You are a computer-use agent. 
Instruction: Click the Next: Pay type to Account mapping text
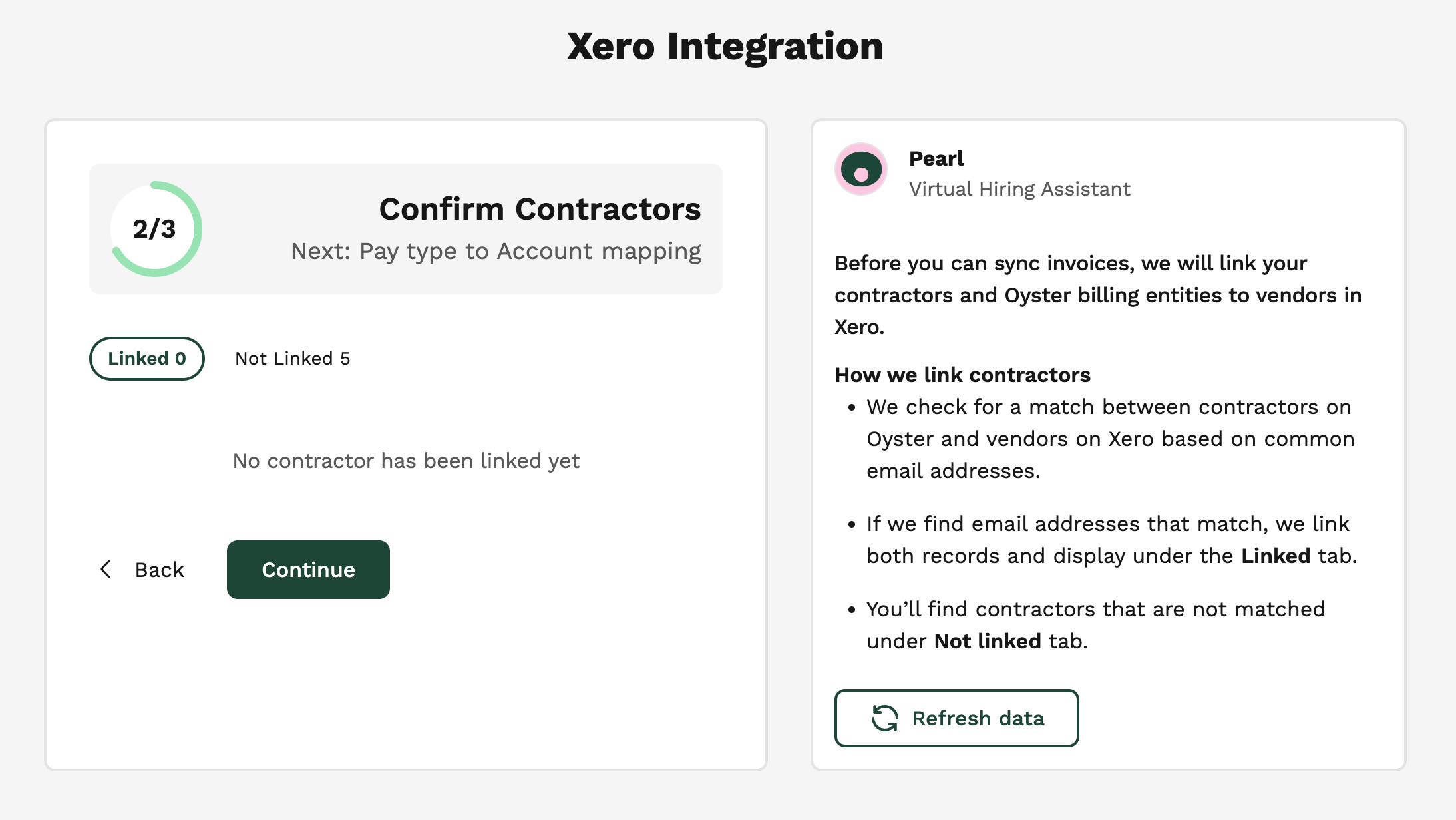[496, 252]
